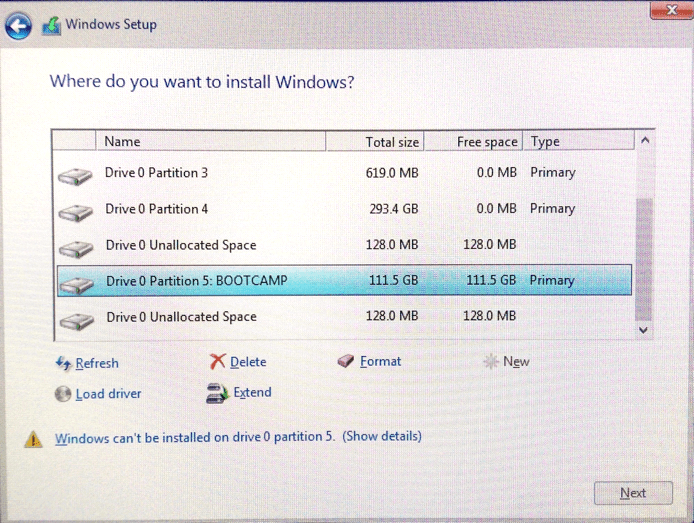This screenshot has height=523, width=694.
Task: Sort by the Type column header
Action: (578, 142)
